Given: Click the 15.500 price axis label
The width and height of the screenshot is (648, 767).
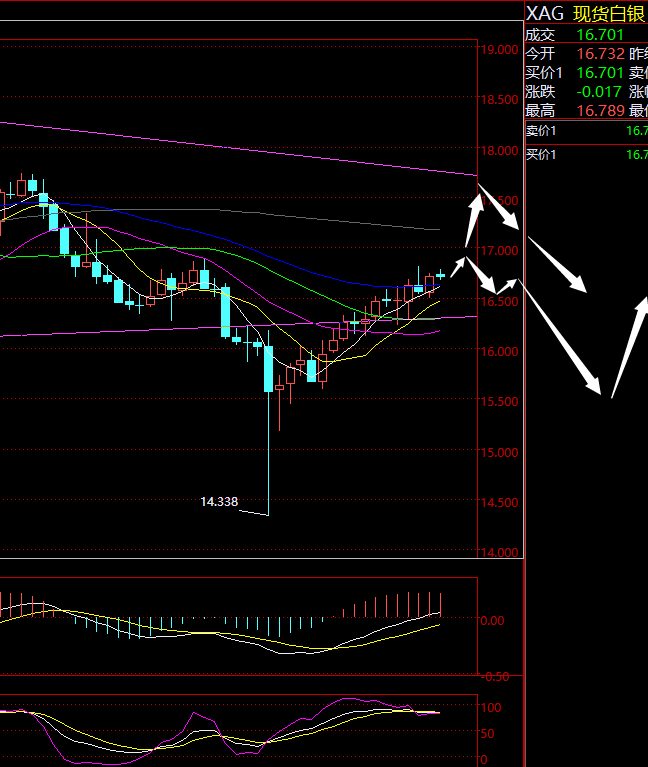Looking at the screenshot, I should 499,402.
